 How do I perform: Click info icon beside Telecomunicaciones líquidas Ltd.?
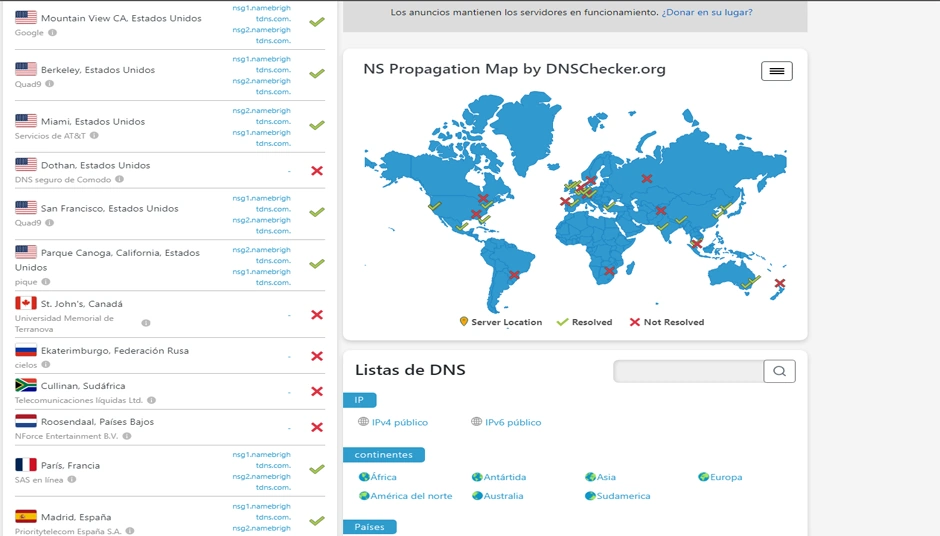pos(152,400)
